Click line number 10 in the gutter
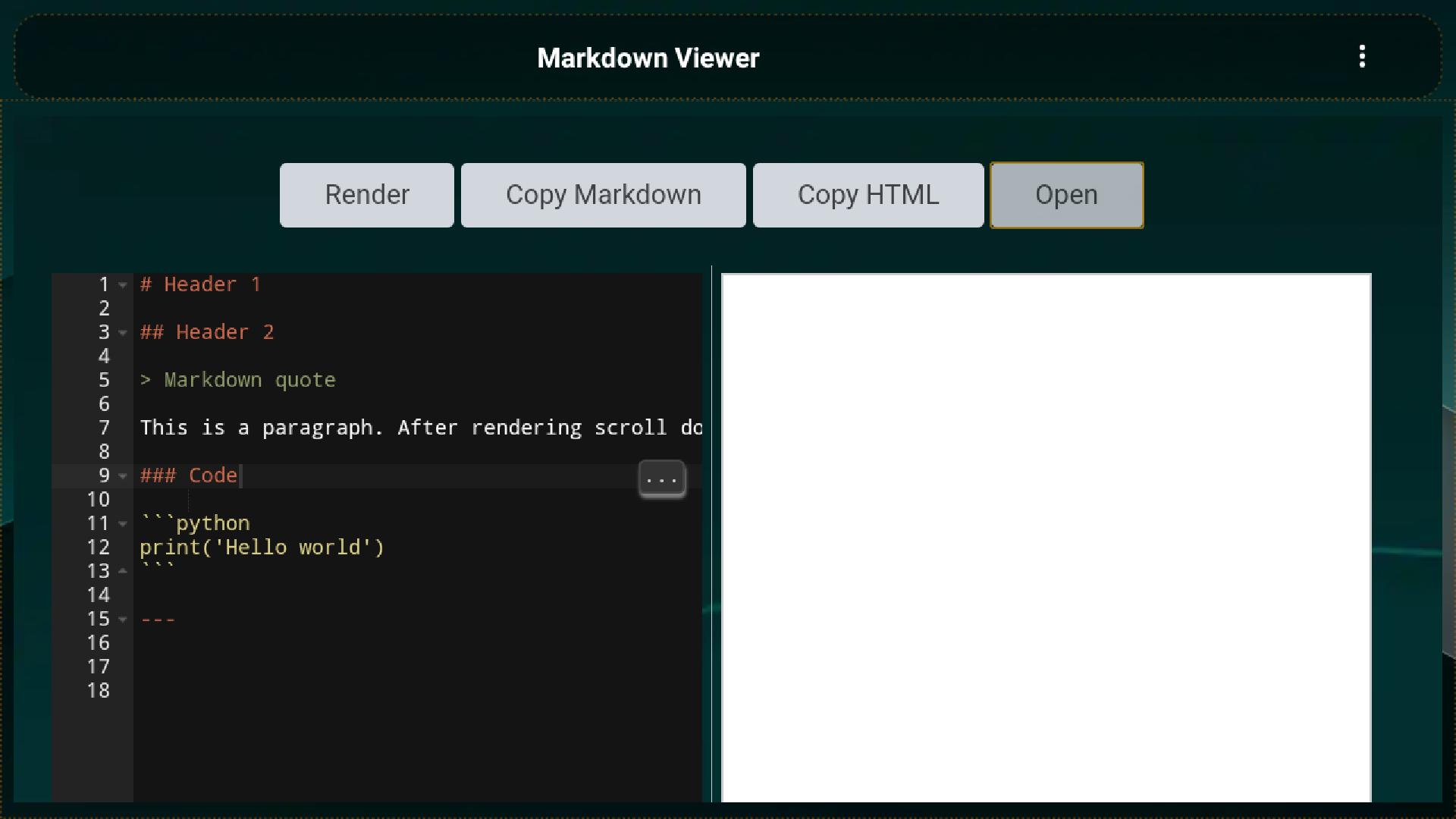1456x819 pixels. click(98, 500)
